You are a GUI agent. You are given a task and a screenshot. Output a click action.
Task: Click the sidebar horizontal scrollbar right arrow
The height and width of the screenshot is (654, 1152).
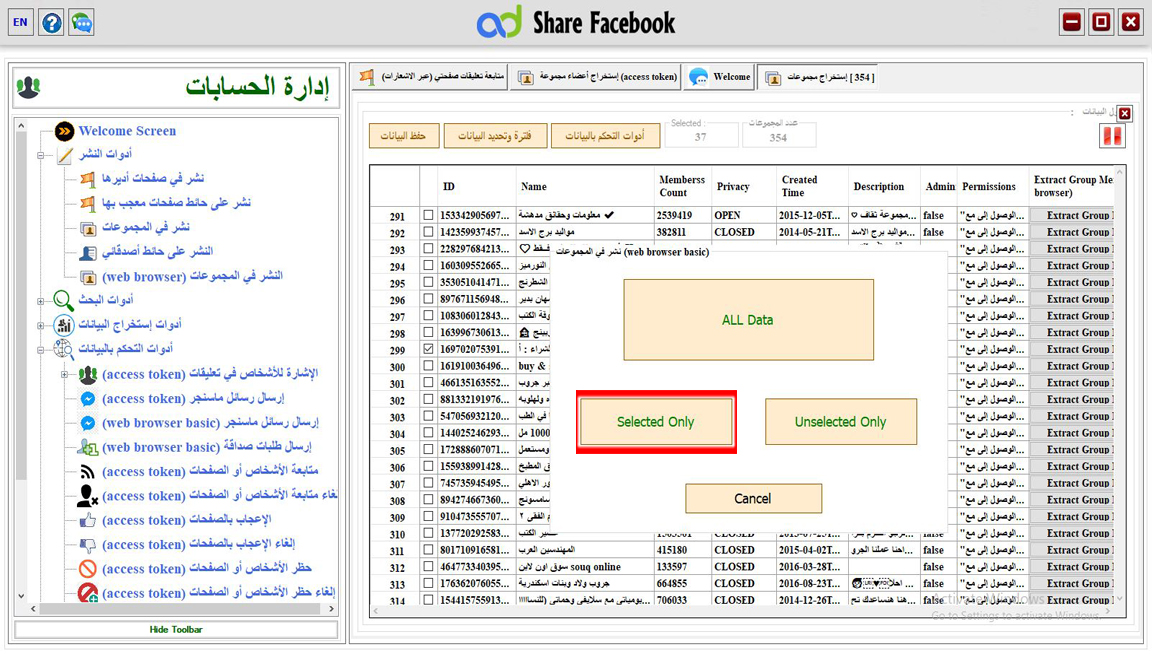point(331,609)
